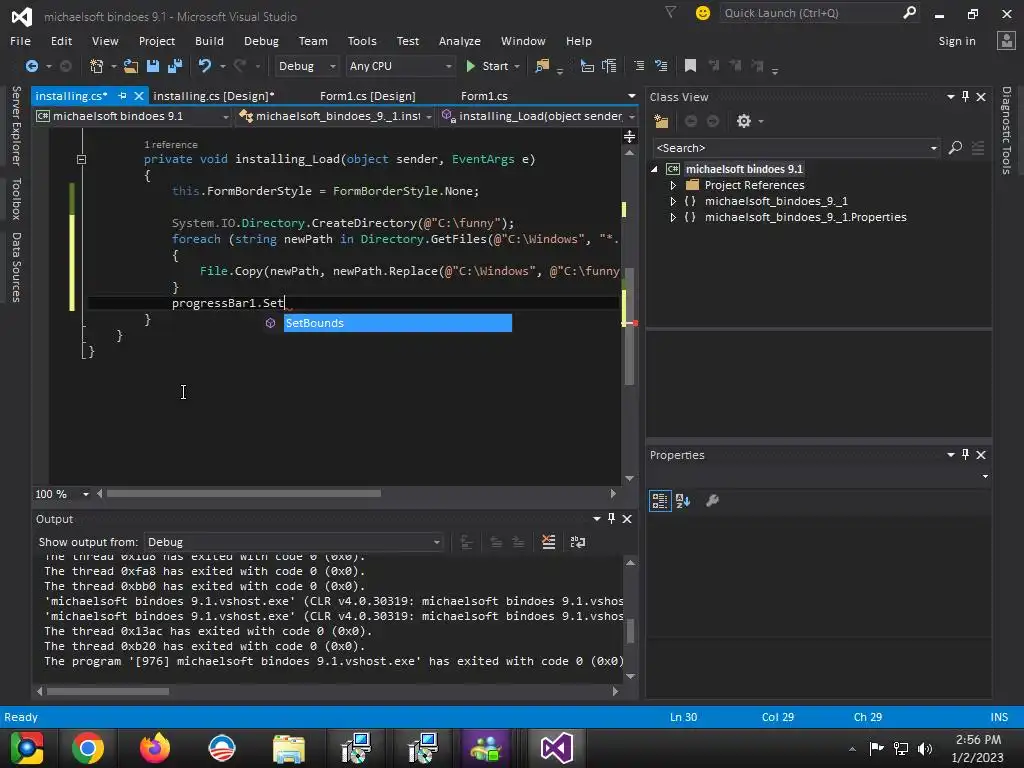Click Class View New Folder icon
Screen dimensions: 1024x768
tap(661, 121)
